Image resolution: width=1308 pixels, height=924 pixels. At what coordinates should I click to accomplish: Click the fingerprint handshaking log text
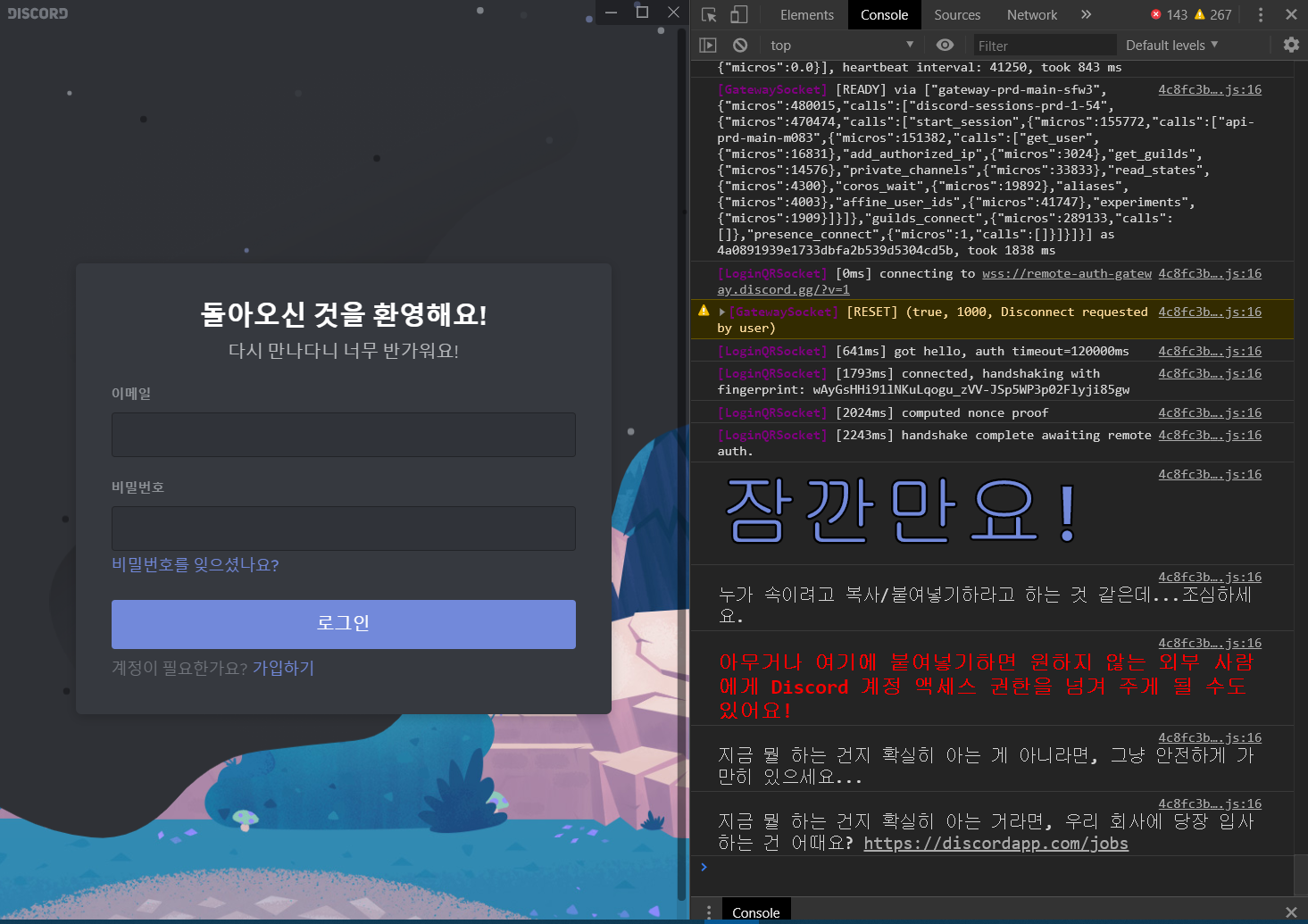[x=923, y=381]
